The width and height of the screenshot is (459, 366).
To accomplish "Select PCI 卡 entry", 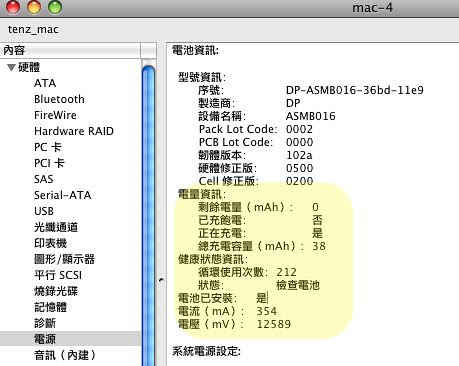I will coord(49,163).
